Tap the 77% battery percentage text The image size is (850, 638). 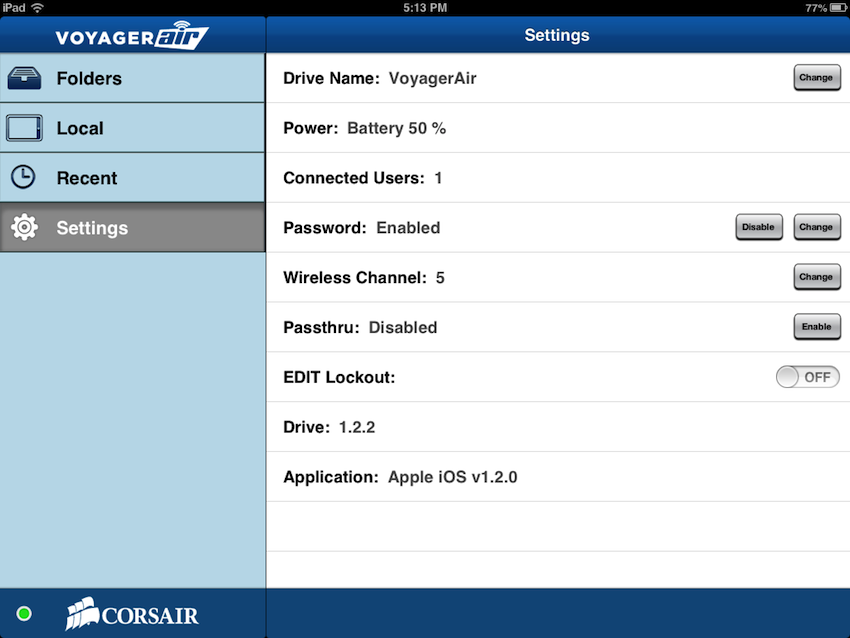(x=816, y=8)
